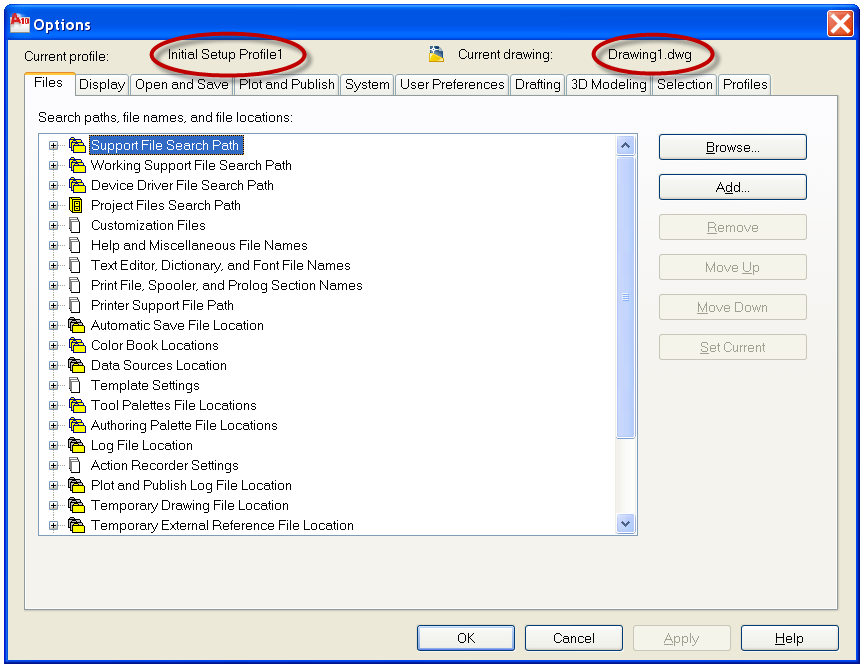Select the file icon for Help and Miscellaneous File Names
Screen dimensions: 864x669
pos(75,245)
